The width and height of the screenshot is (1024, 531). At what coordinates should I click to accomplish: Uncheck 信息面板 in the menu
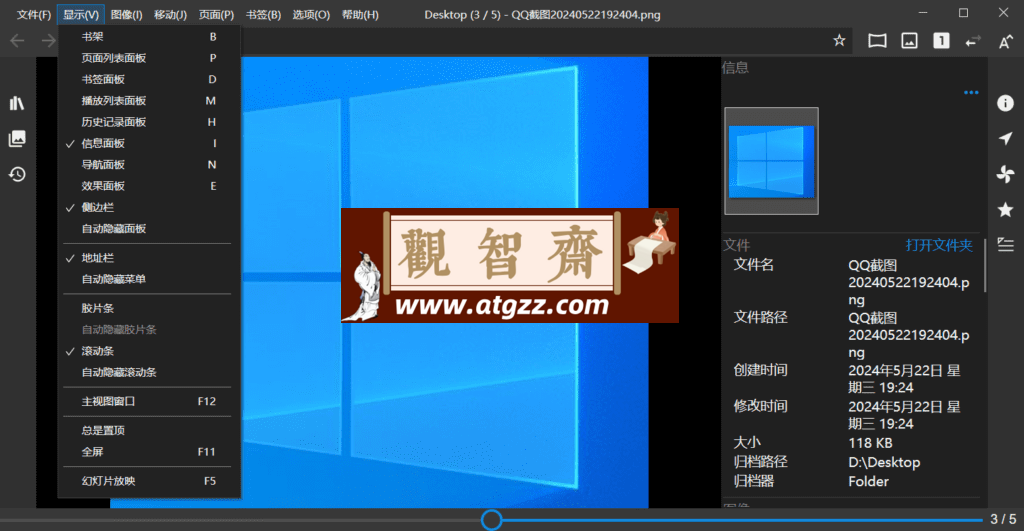149,143
